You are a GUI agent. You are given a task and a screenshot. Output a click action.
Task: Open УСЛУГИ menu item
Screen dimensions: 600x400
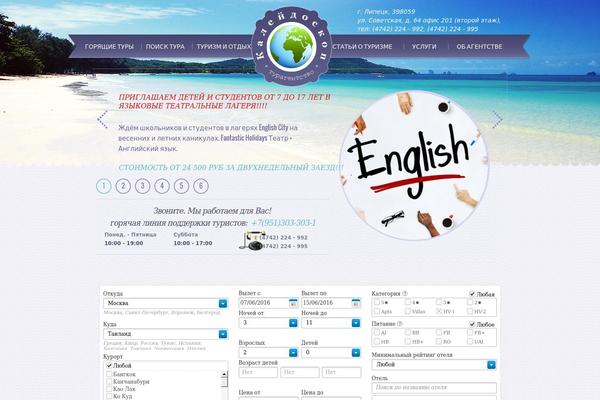[424, 47]
